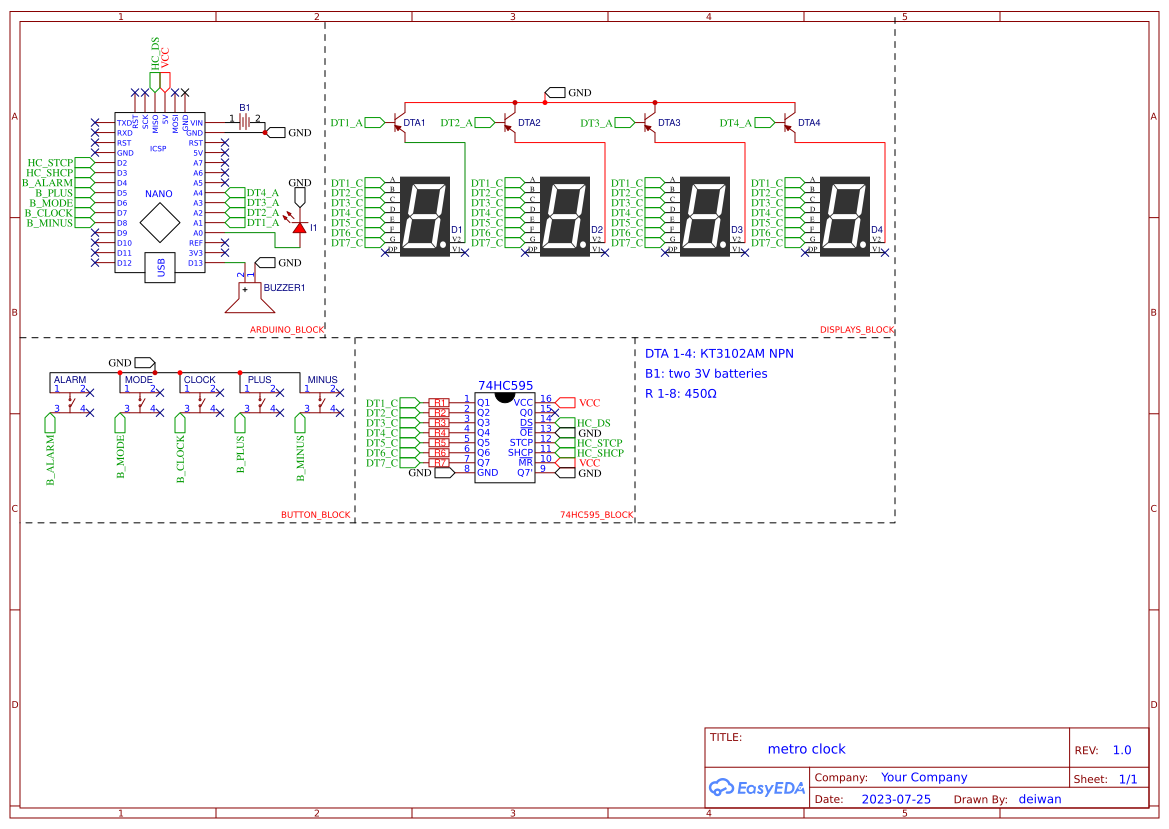Click the 74HC595 part name label
This screenshot has width=1169, height=829.
tap(505, 385)
